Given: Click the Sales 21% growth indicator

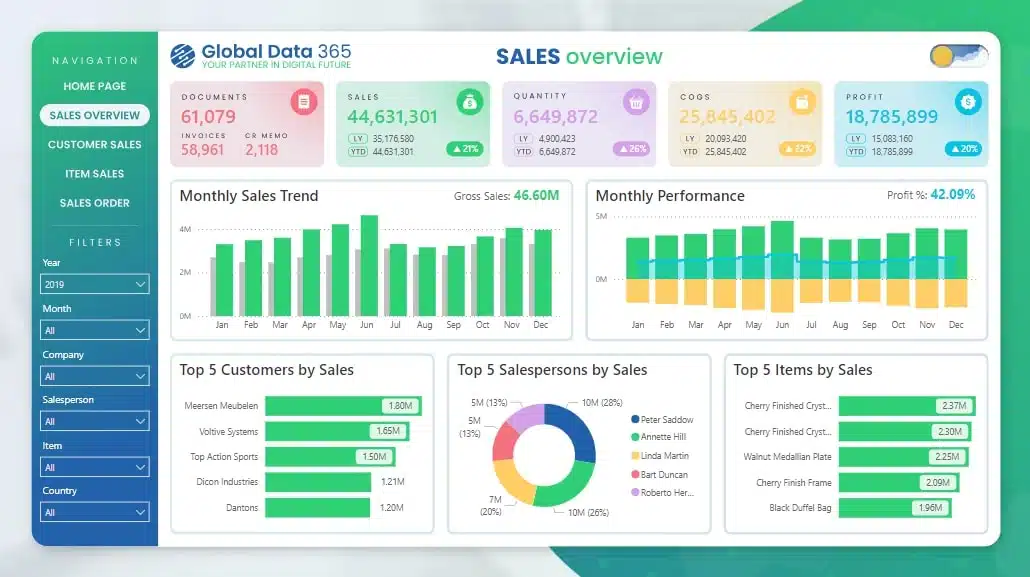Looking at the screenshot, I should click(x=464, y=150).
